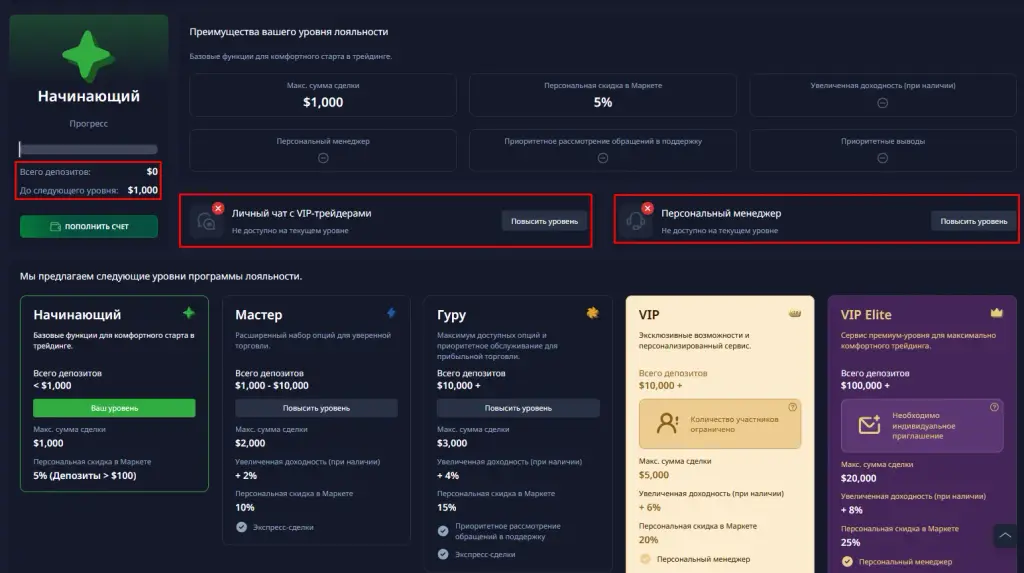The image size is (1024, 573).
Task: Click the Мастер 10% discount value
Action: [x=245, y=507]
